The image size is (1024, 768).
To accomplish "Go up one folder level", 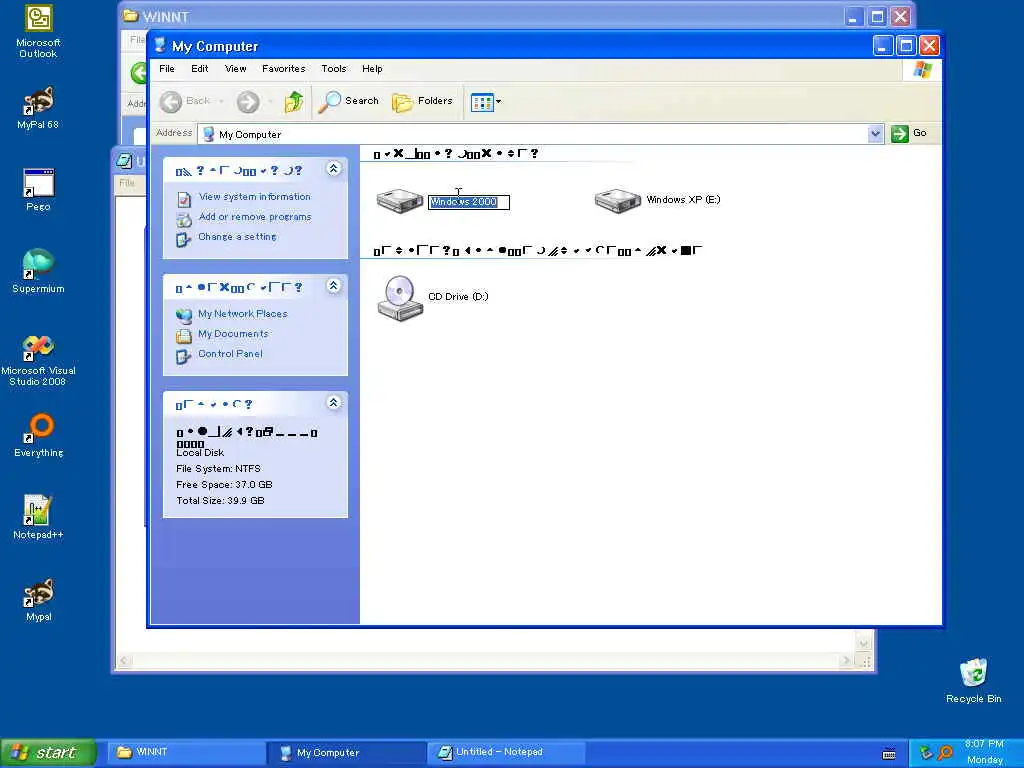I will click(x=294, y=101).
